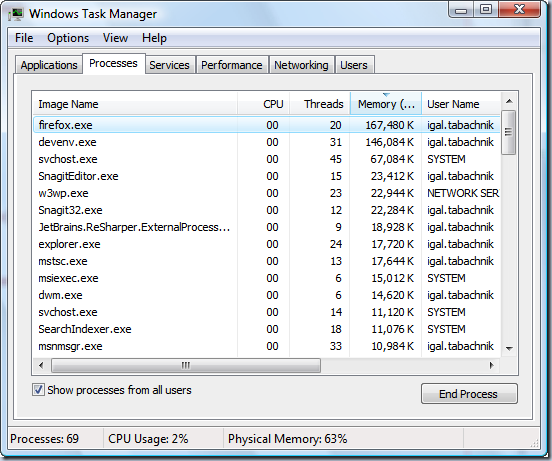The image size is (552, 461).
Task: Click the vertical scrollbar down arrow
Action: pyautogui.click(x=509, y=348)
